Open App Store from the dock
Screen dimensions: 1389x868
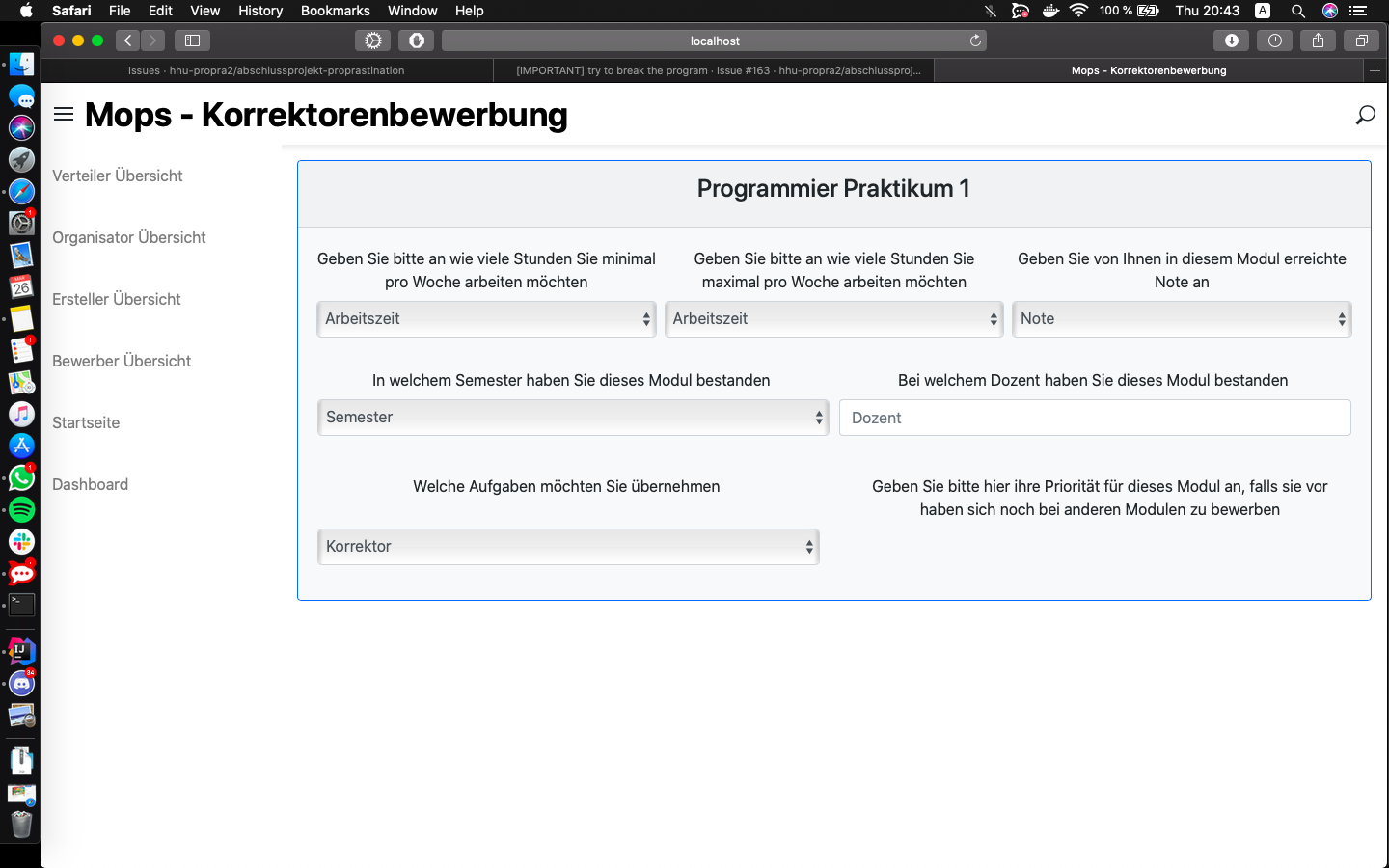pyautogui.click(x=21, y=446)
